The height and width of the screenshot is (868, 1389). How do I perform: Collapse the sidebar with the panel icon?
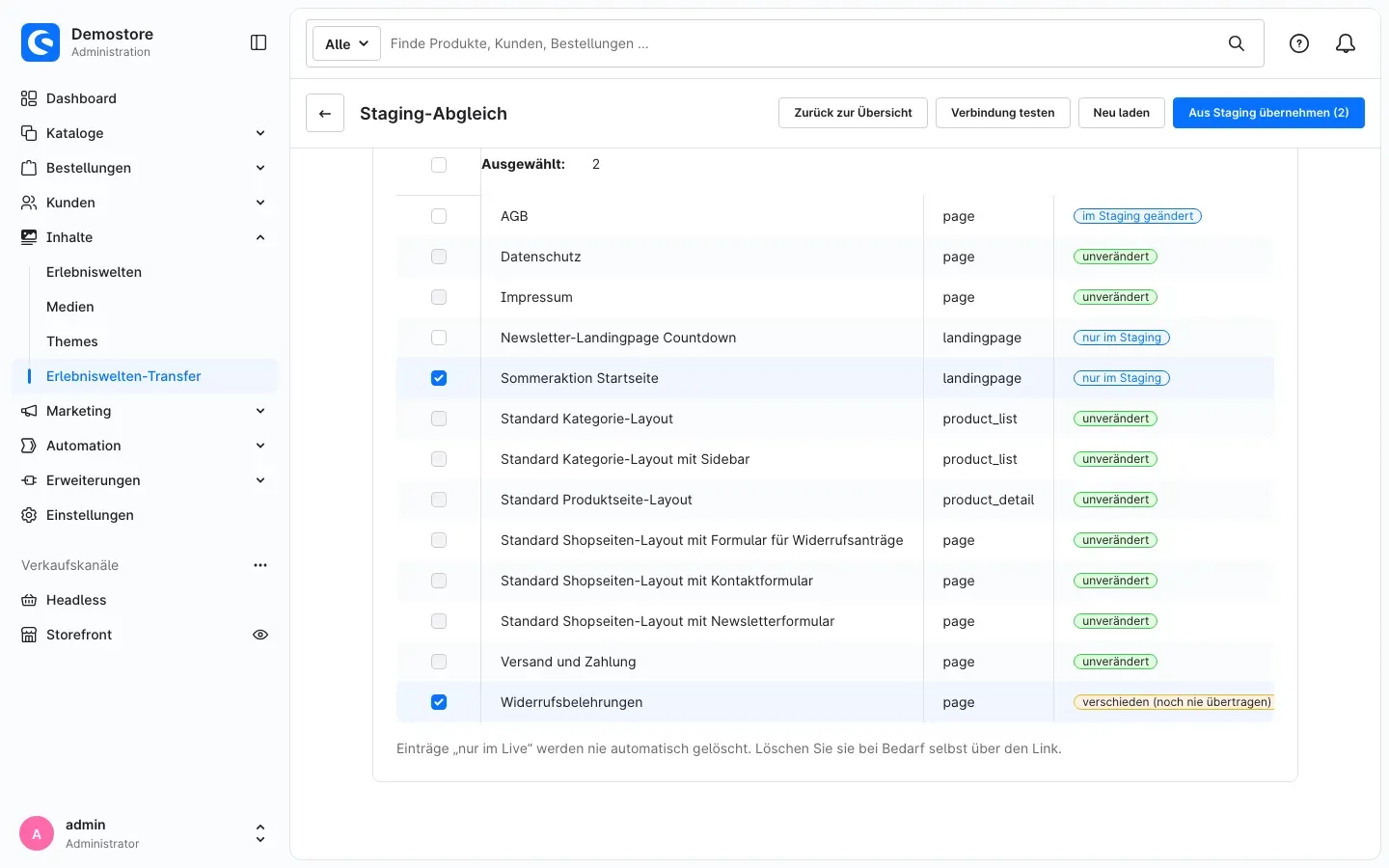pos(259,42)
